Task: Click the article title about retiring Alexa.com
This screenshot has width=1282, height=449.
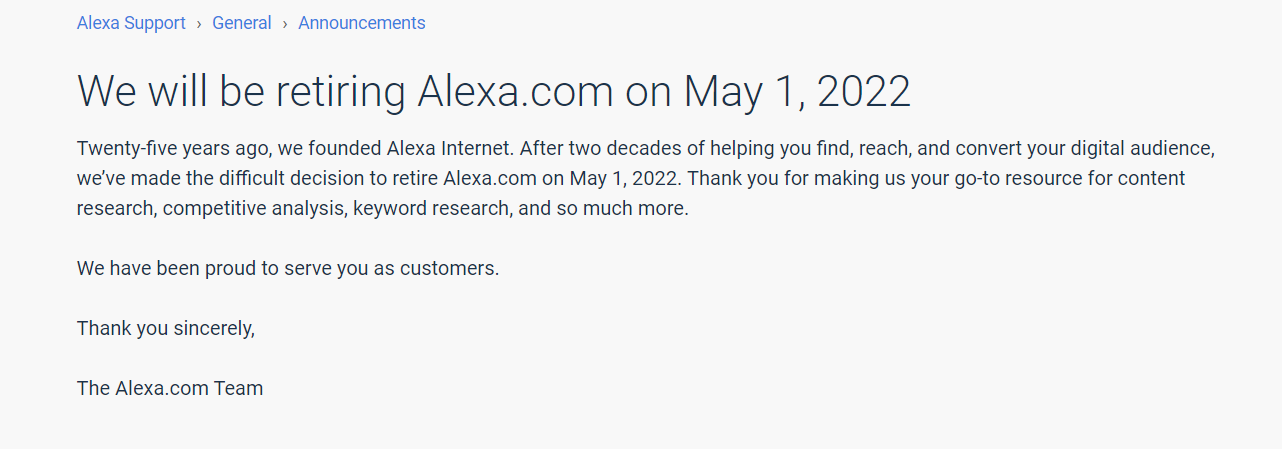Action: [x=493, y=91]
